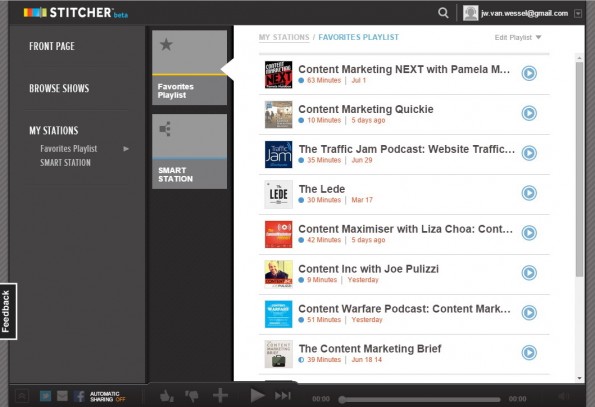Viewport: 595px width, 407px height.
Task: Open the search magnifier icon
Action: click(443, 13)
